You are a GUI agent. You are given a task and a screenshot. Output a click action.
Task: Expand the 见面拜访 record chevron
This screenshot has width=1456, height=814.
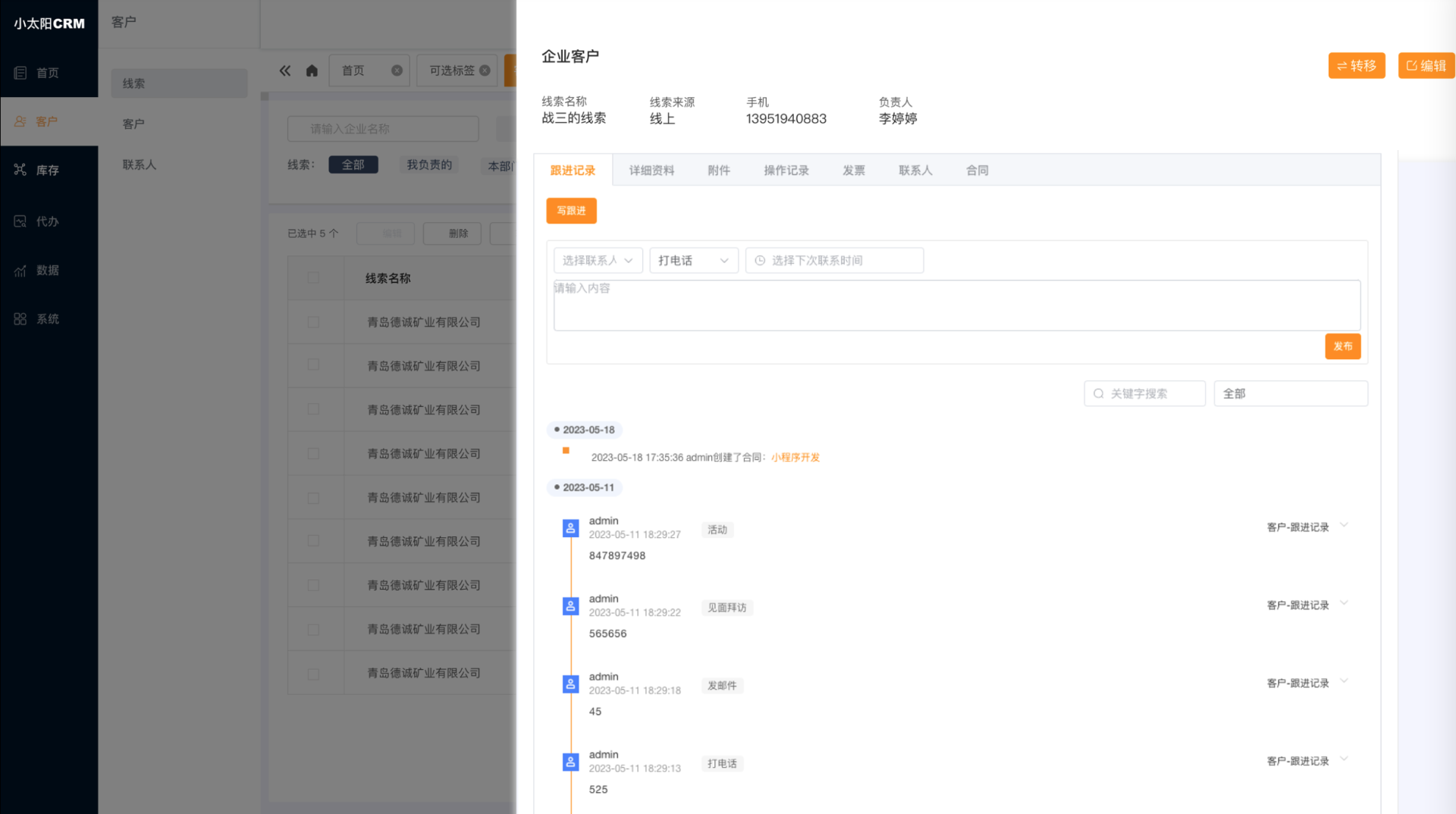[1344, 603]
